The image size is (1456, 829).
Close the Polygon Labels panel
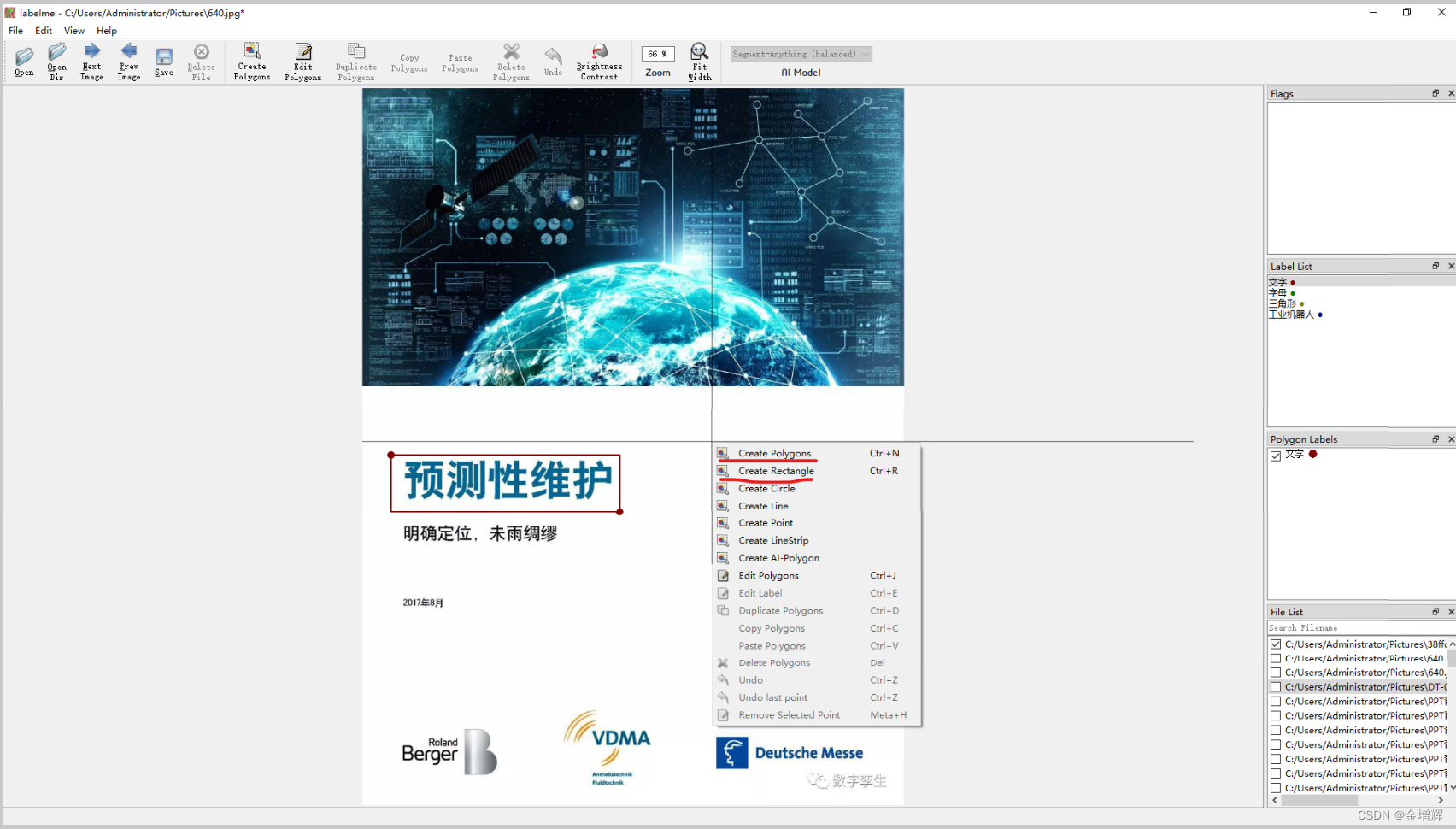coord(1451,438)
